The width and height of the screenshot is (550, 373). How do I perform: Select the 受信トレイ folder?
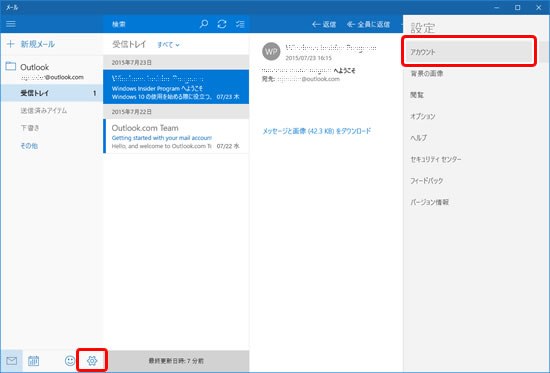(52, 93)
